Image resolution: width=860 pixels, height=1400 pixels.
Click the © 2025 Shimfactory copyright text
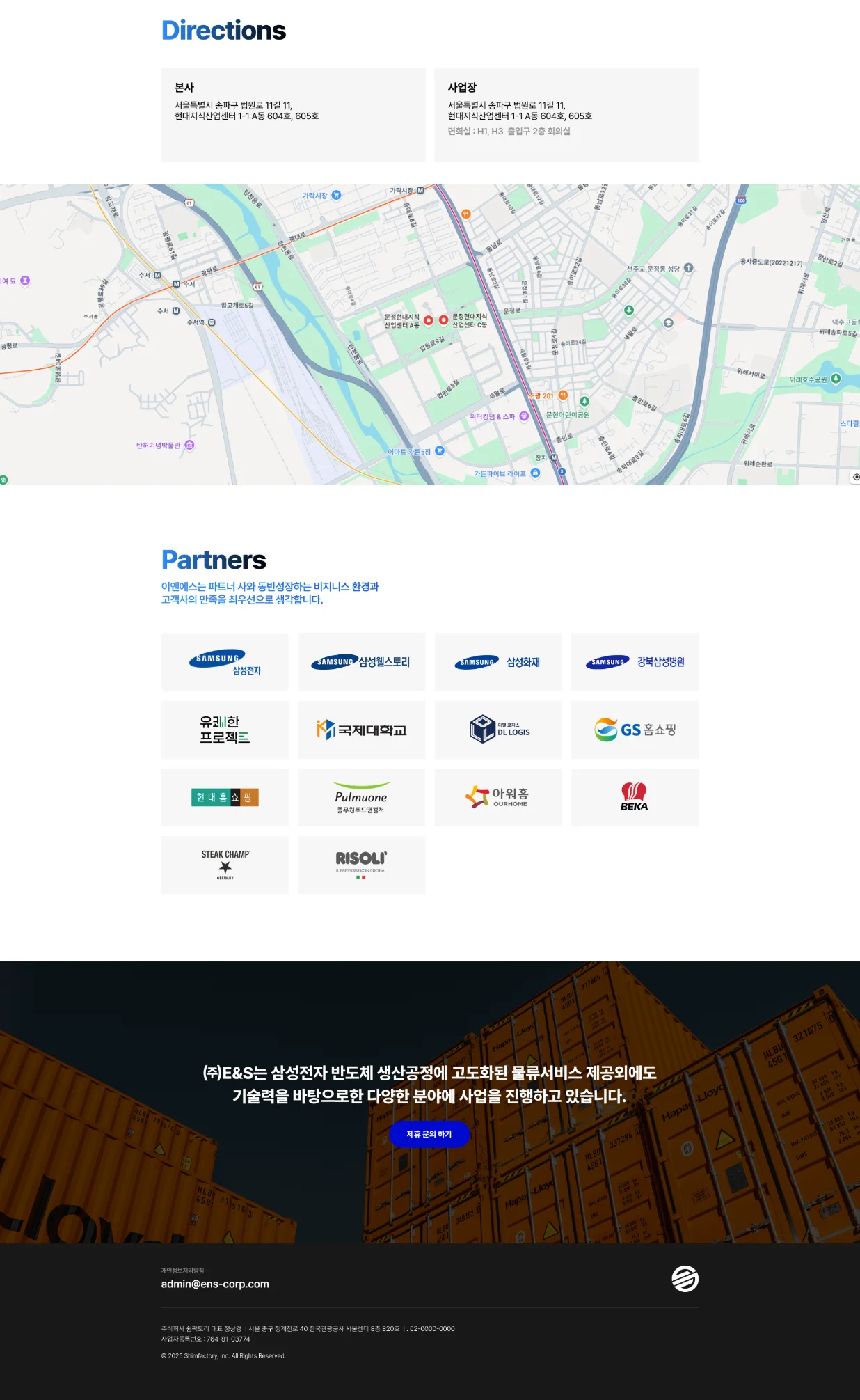click(223, 1355)
